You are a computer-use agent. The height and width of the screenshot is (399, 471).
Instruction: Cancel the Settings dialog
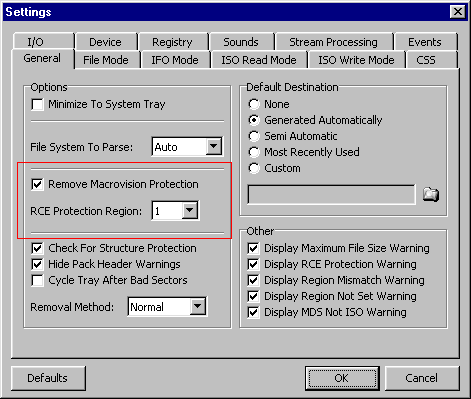click(x=422, y=378)
